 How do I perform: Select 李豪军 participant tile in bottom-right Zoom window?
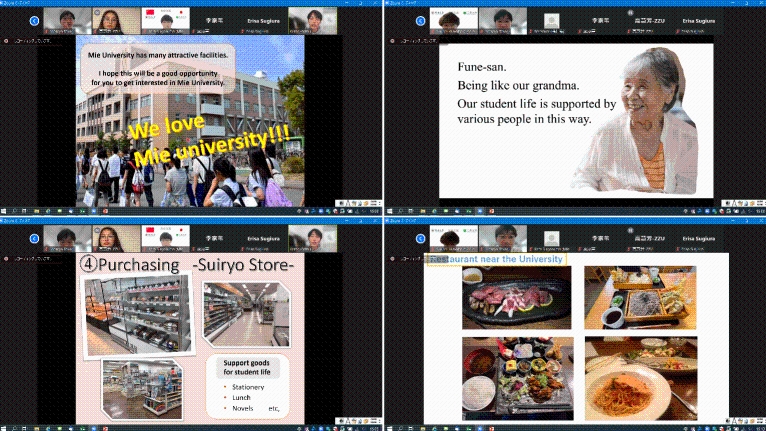(600, 238)
